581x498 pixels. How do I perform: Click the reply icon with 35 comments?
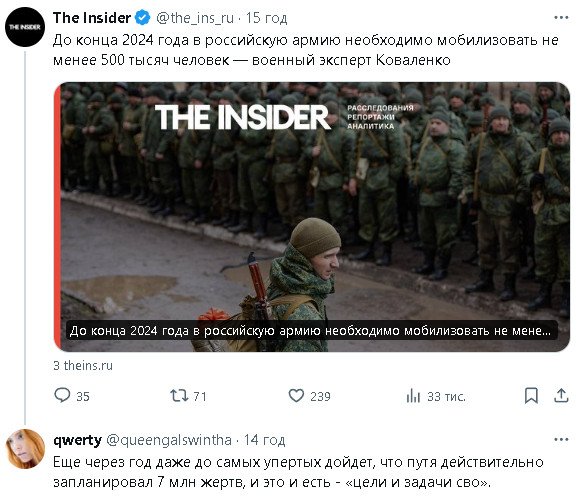[62, 396]
